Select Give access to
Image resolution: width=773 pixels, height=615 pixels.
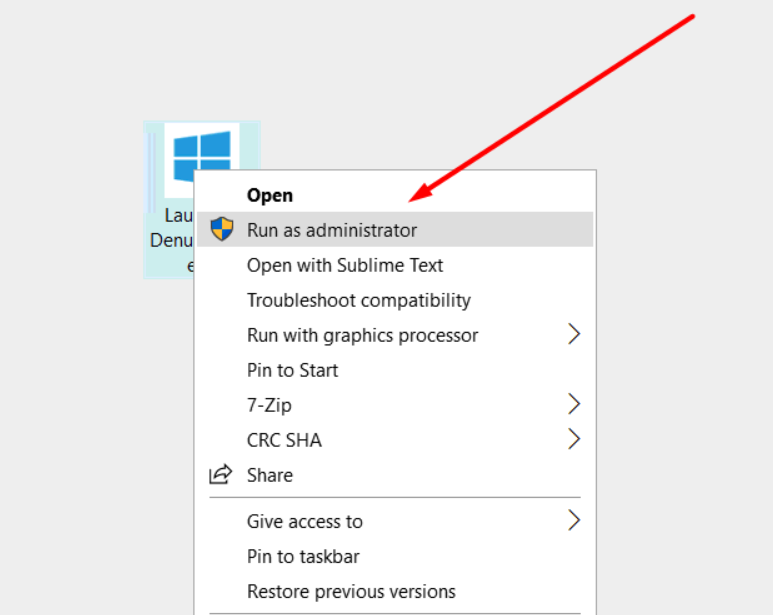(x=304, y=521)
